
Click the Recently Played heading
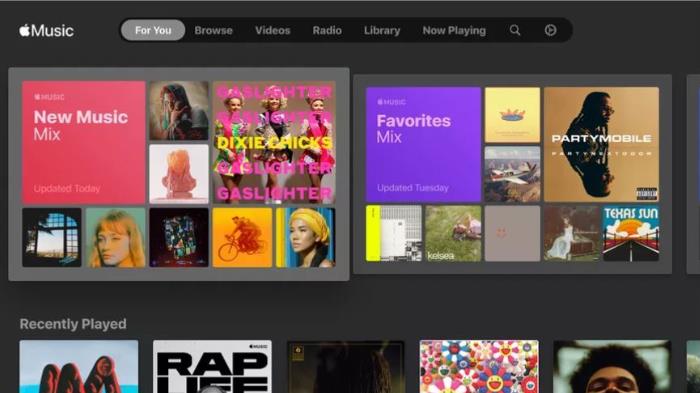pos(73,324)
